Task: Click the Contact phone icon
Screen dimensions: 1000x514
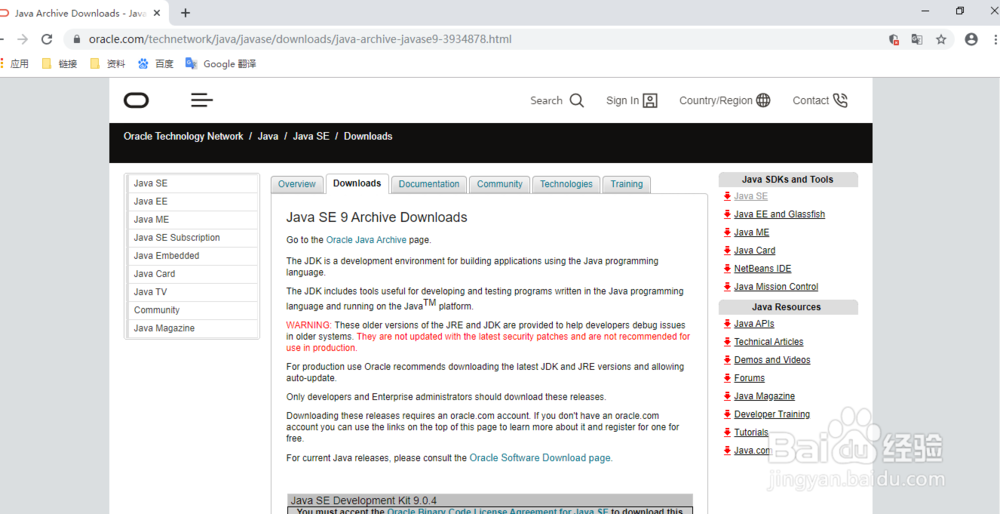Action: click(841, 101)
